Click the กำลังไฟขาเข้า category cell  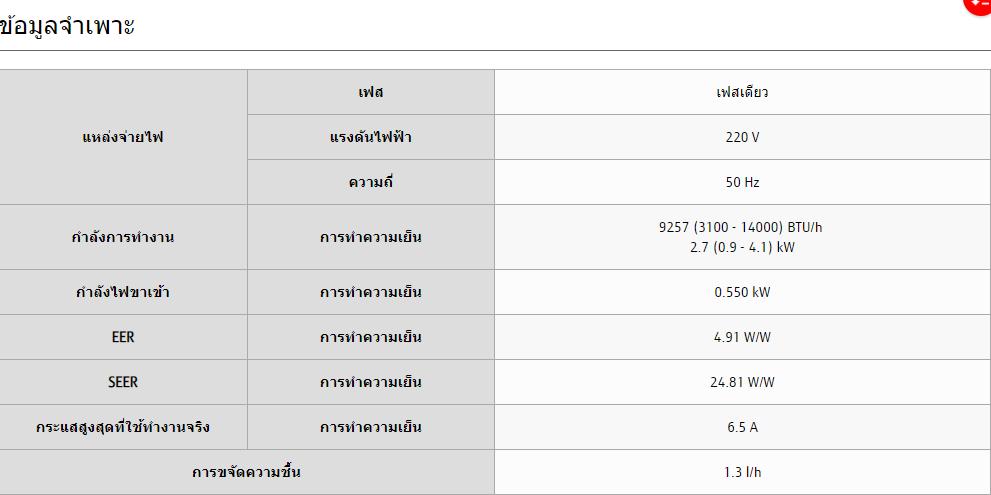click(123, 292)
